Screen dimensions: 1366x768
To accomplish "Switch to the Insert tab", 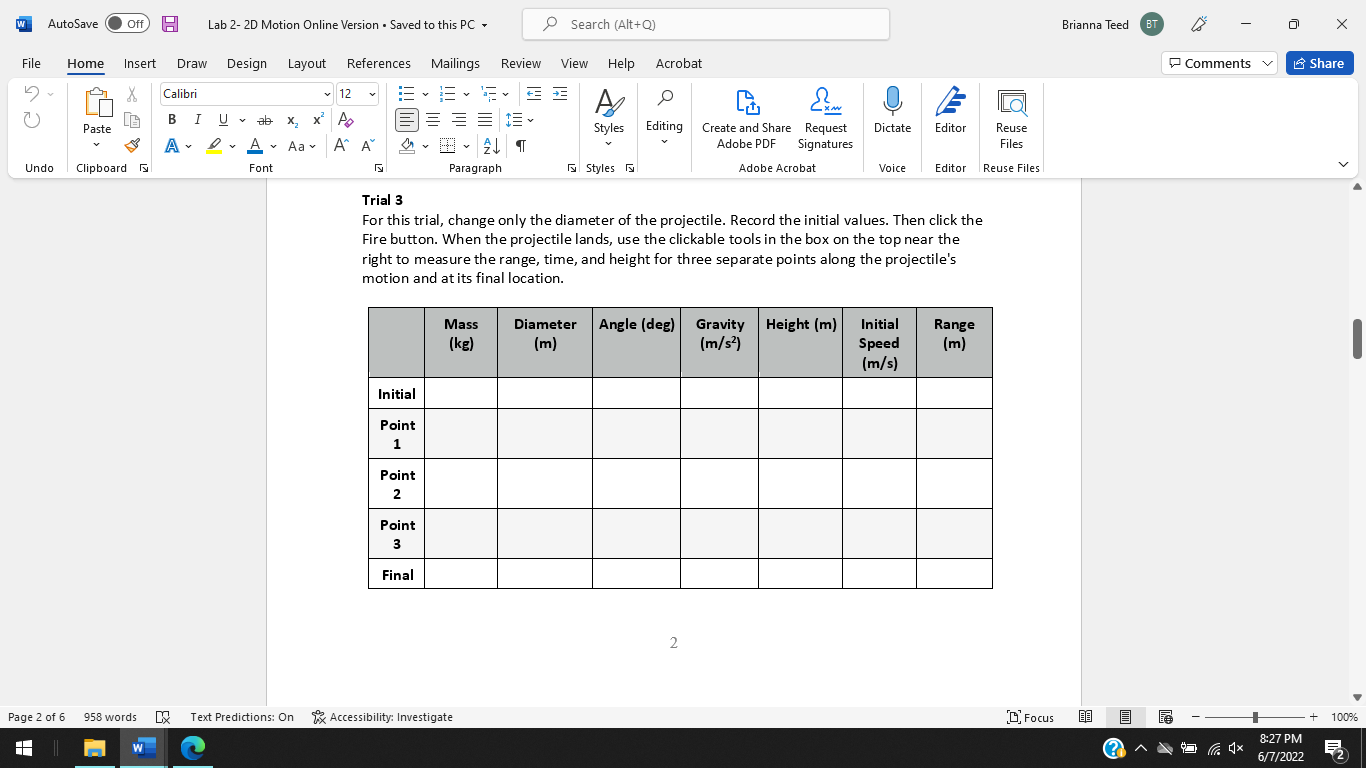I will [140, 63].
